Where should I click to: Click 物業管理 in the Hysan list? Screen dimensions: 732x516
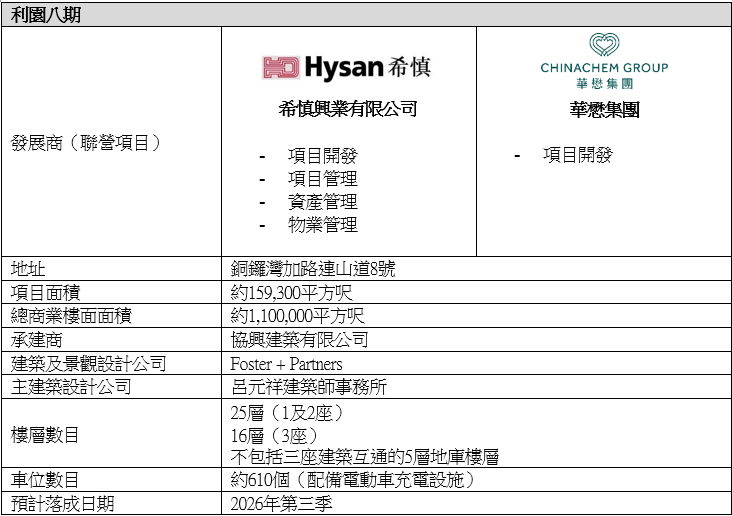322,225
